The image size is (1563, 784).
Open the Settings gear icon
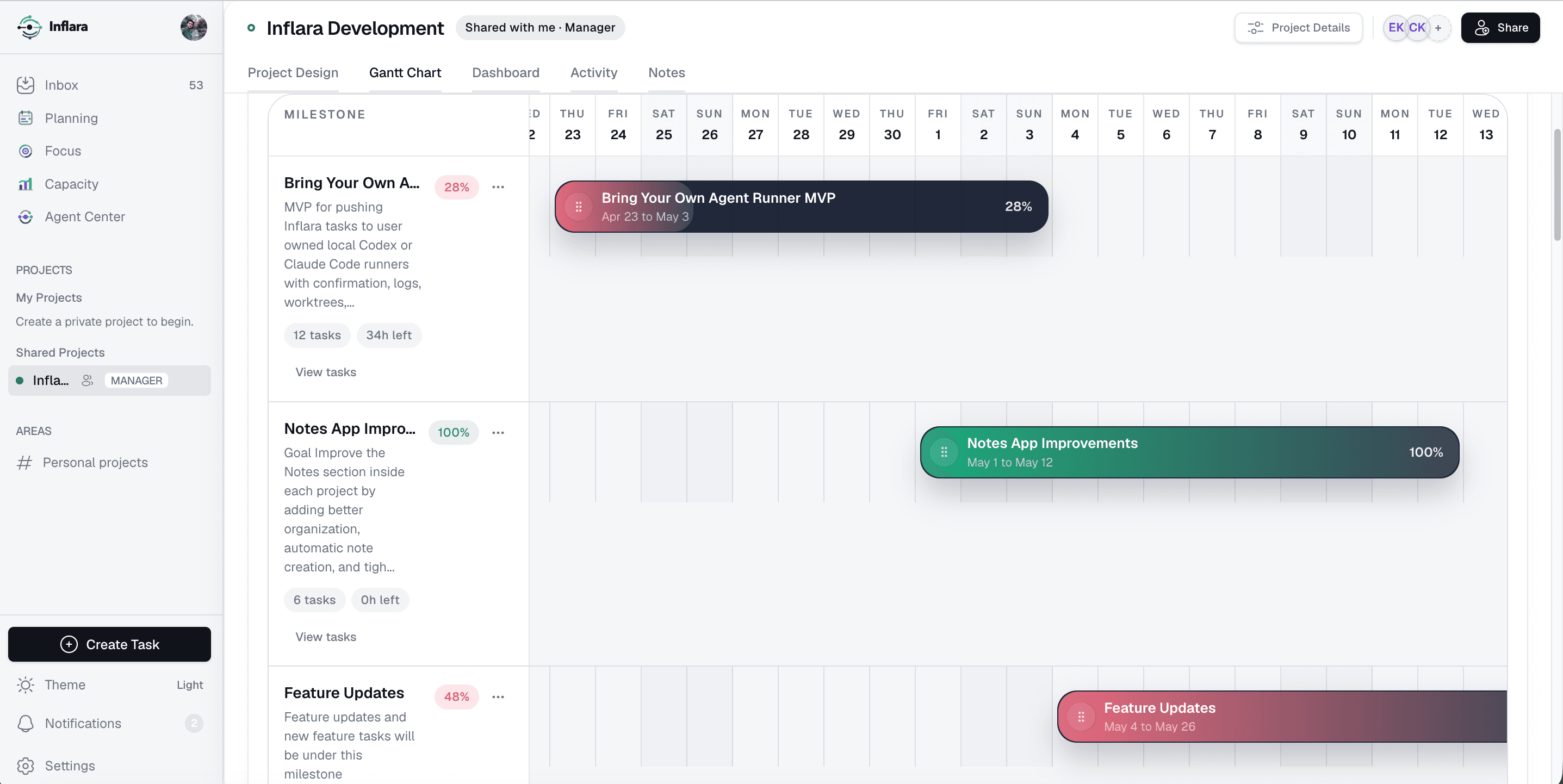[x=26, y=765]
